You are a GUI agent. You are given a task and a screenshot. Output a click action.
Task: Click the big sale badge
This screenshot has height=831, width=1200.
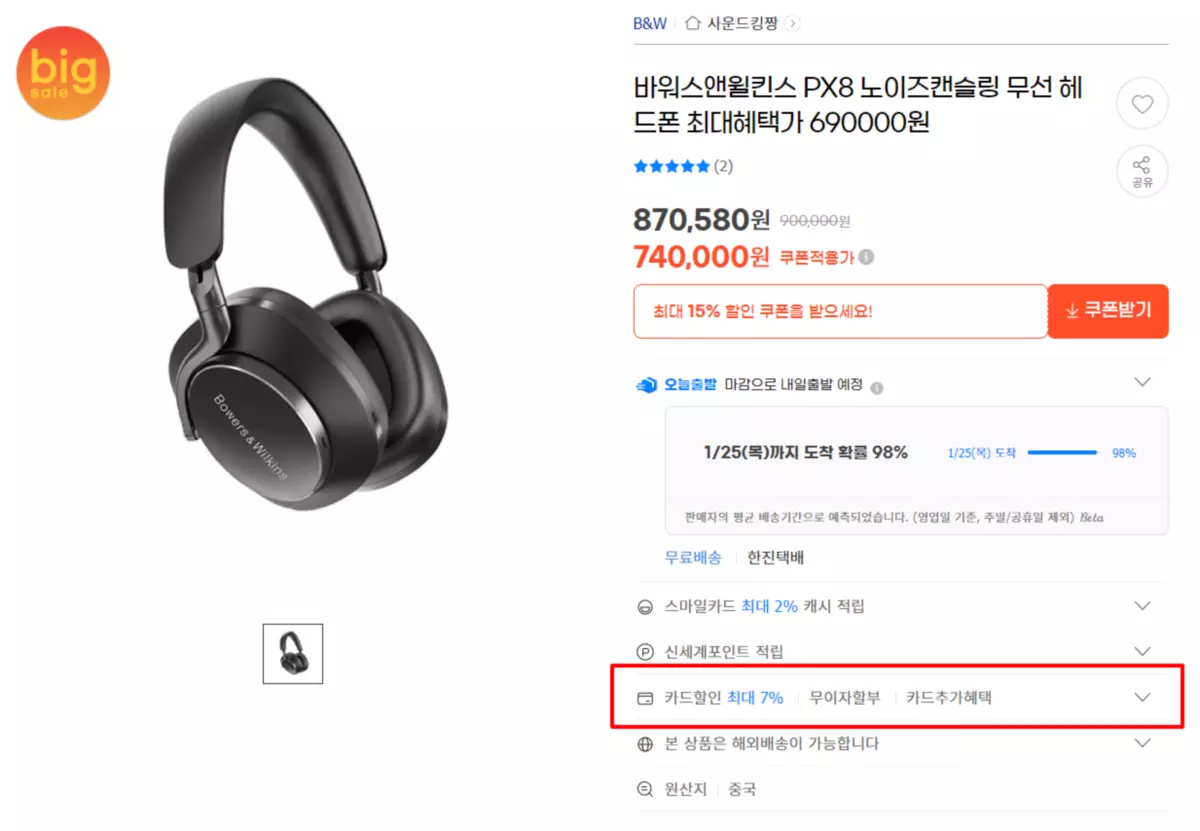pyautogui.click(x=63, y=73)
